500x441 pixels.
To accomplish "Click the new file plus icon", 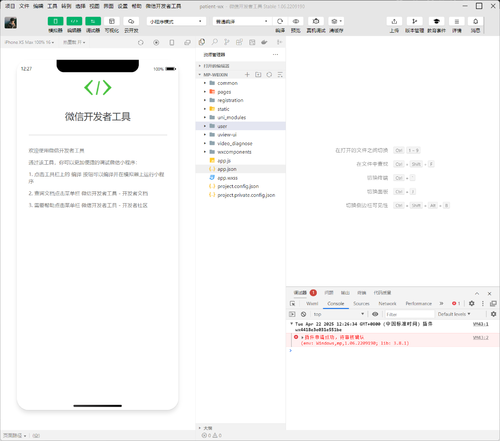I will coord(247,75).
